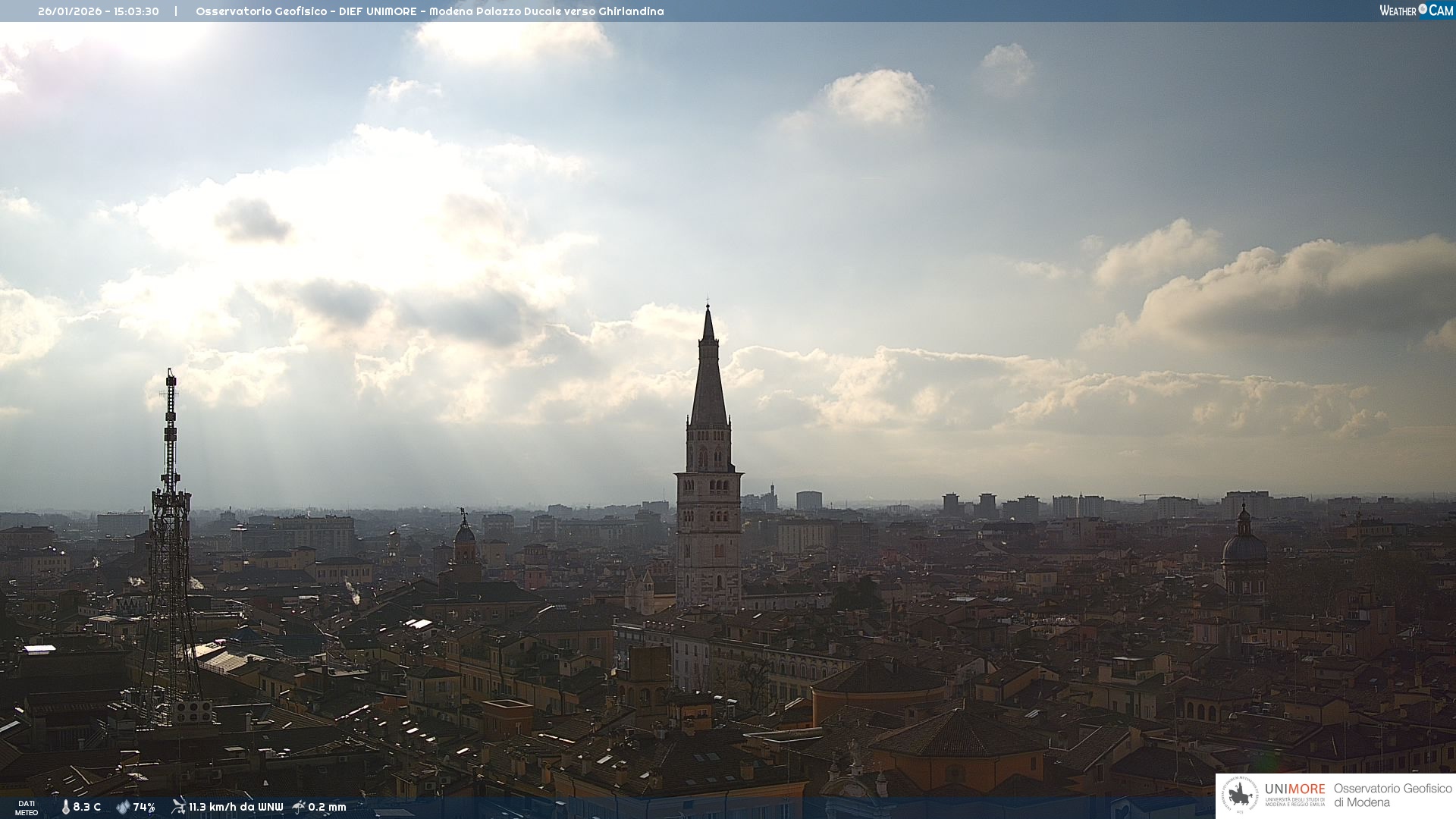Click the 11.3 km/h da WNW wind reading
Image resolution: width=1456 pixels, height=819 pixels.
pos(236,807)
